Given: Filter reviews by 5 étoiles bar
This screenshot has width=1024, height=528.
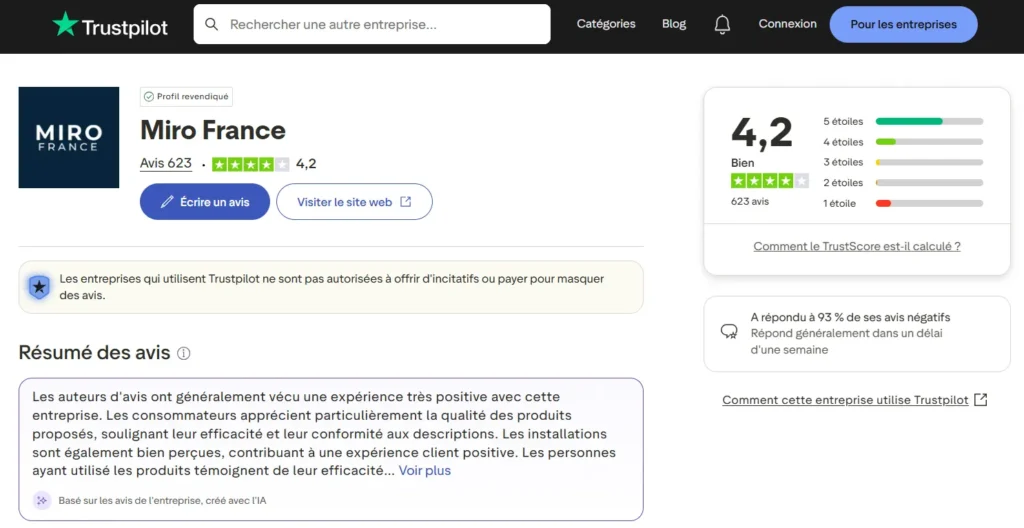Looking at the screenshot, I should click(x=929, y=121).
